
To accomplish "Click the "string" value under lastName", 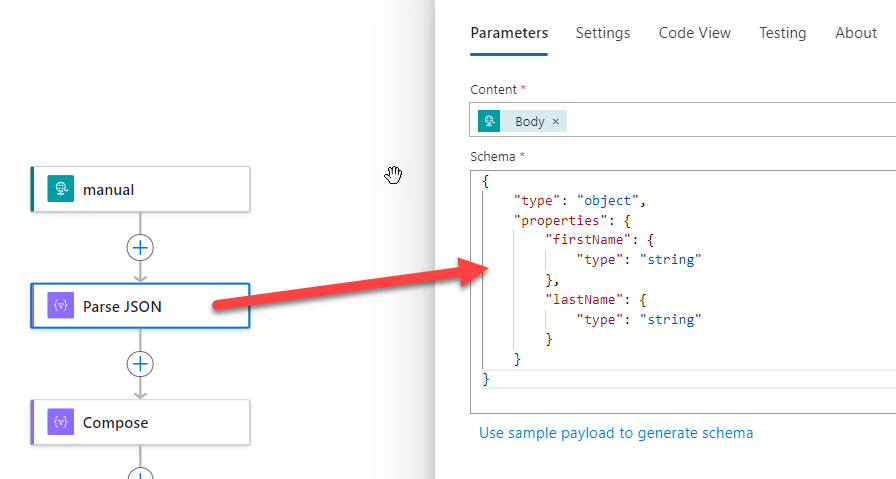I will 670,320.
